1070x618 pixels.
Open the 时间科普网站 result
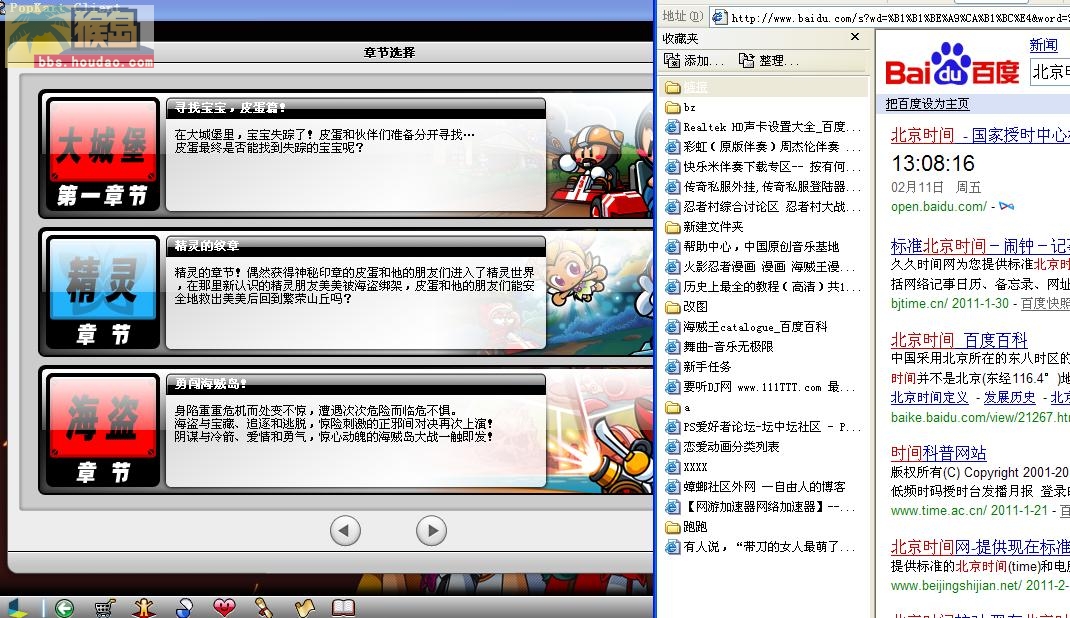pos(938,453)
